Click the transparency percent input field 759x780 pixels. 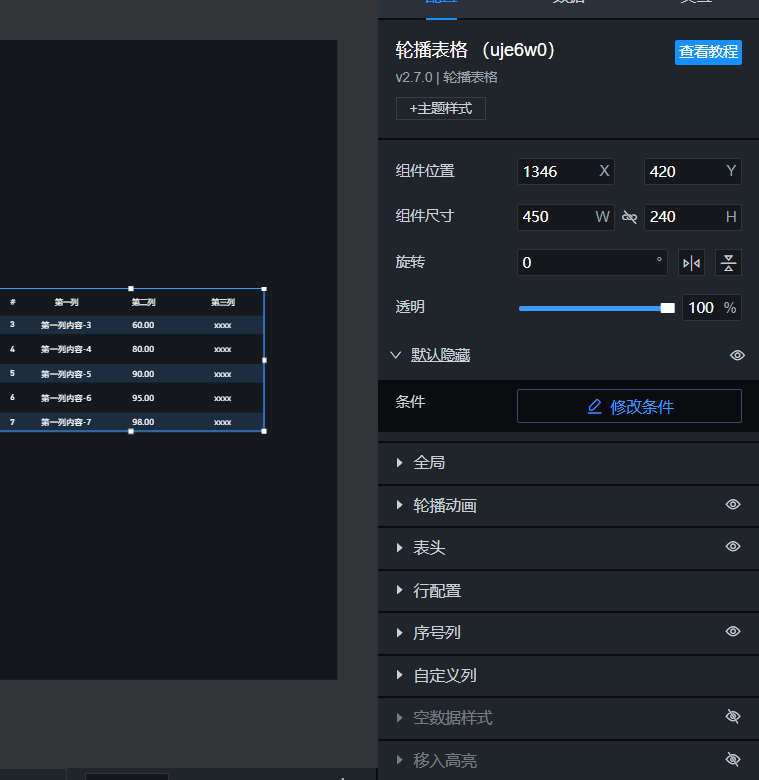click(x=712, y=307)
